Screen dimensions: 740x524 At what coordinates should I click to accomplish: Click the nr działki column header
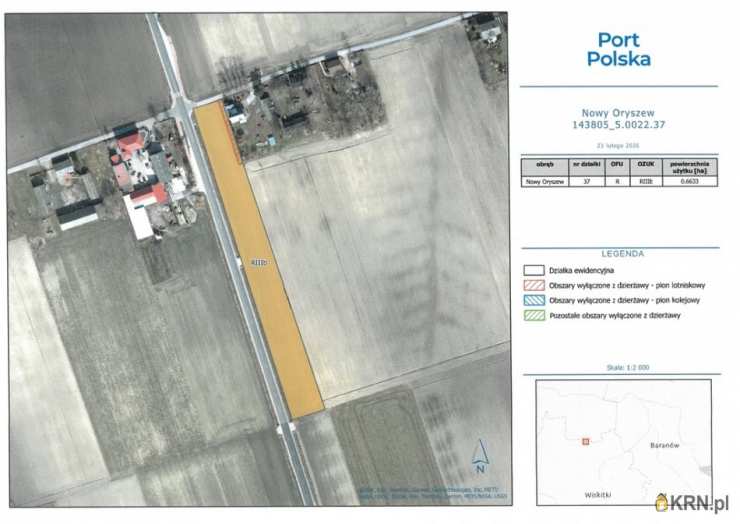[x=585, y=165]
